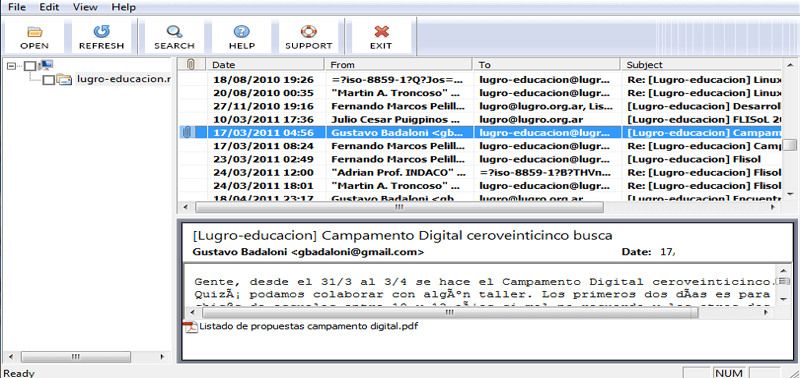Click paperclip icon on 17/03/2011 04:56 row
The height and width of the screenshot is (378, 800).
pos(188,133)
